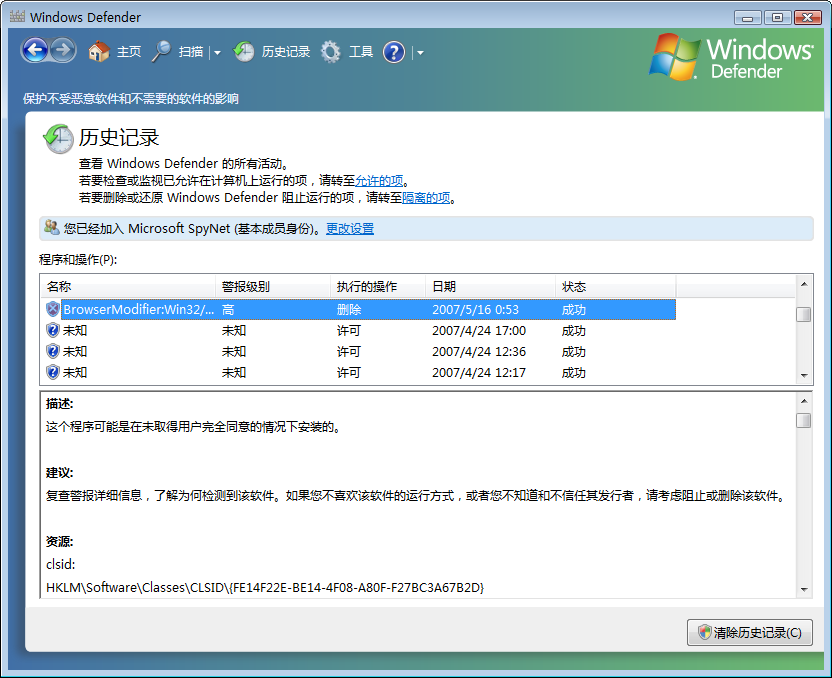Click the history list scroll-up arrow
This screenshot has height=678, width=832.
point(803,284)
